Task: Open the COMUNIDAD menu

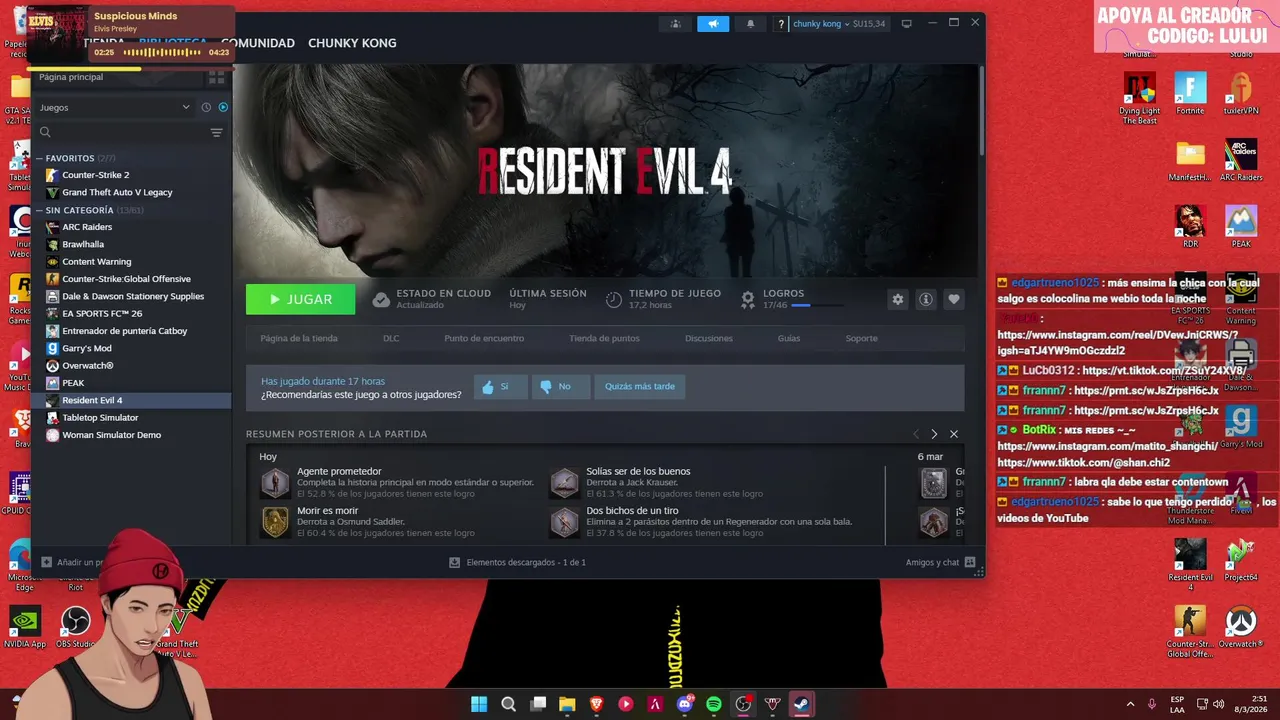Action: pos(258,43)
